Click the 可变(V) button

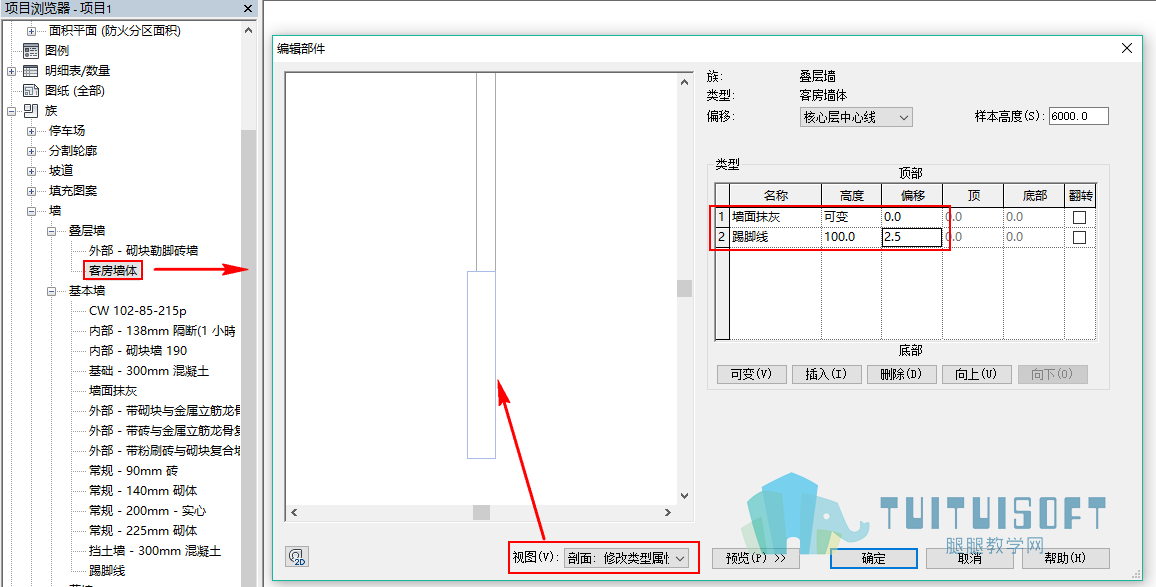(x=751, y=374)
